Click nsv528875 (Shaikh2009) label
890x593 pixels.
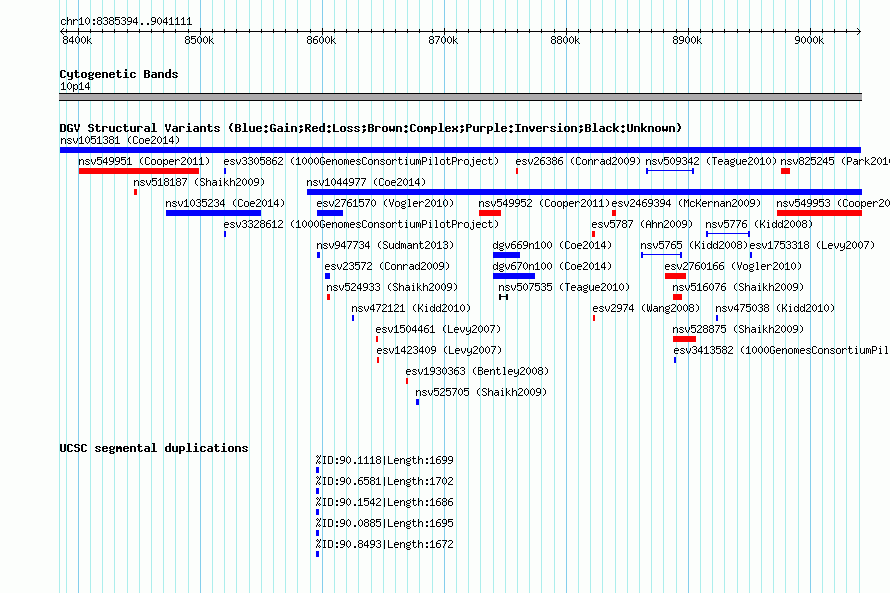[x=738, y=329]
